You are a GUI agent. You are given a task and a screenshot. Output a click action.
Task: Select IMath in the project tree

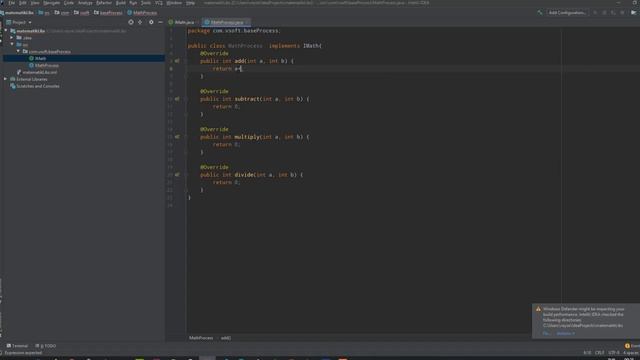click(40, 58)
